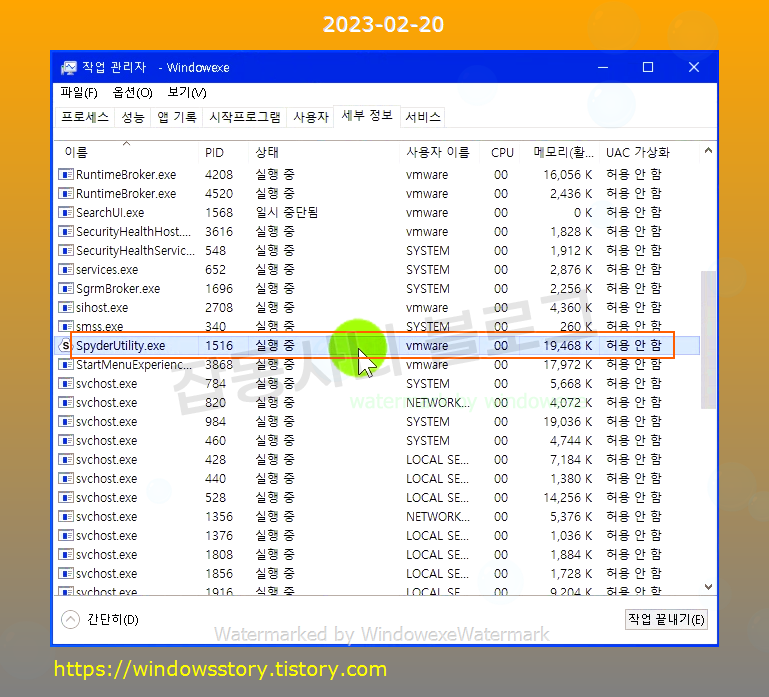Screen dimensions: 769x697
Task: Select the SearchUI.exe row name
Action: pyautogui.click(x=110, y=213)
